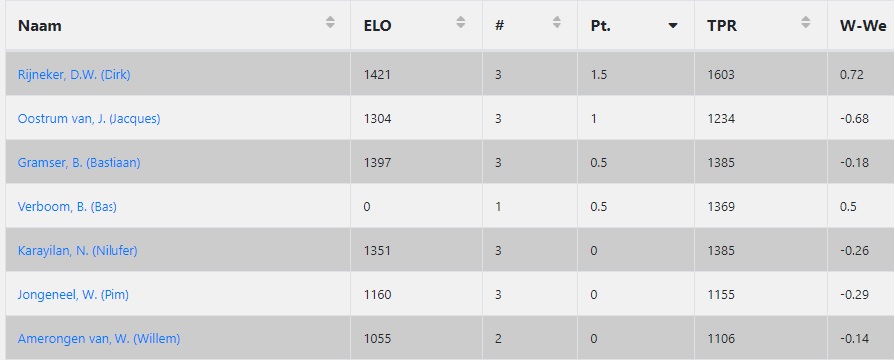
Task: Open Karayilan, N. (Nilufer) link
Action: (78, 251)
